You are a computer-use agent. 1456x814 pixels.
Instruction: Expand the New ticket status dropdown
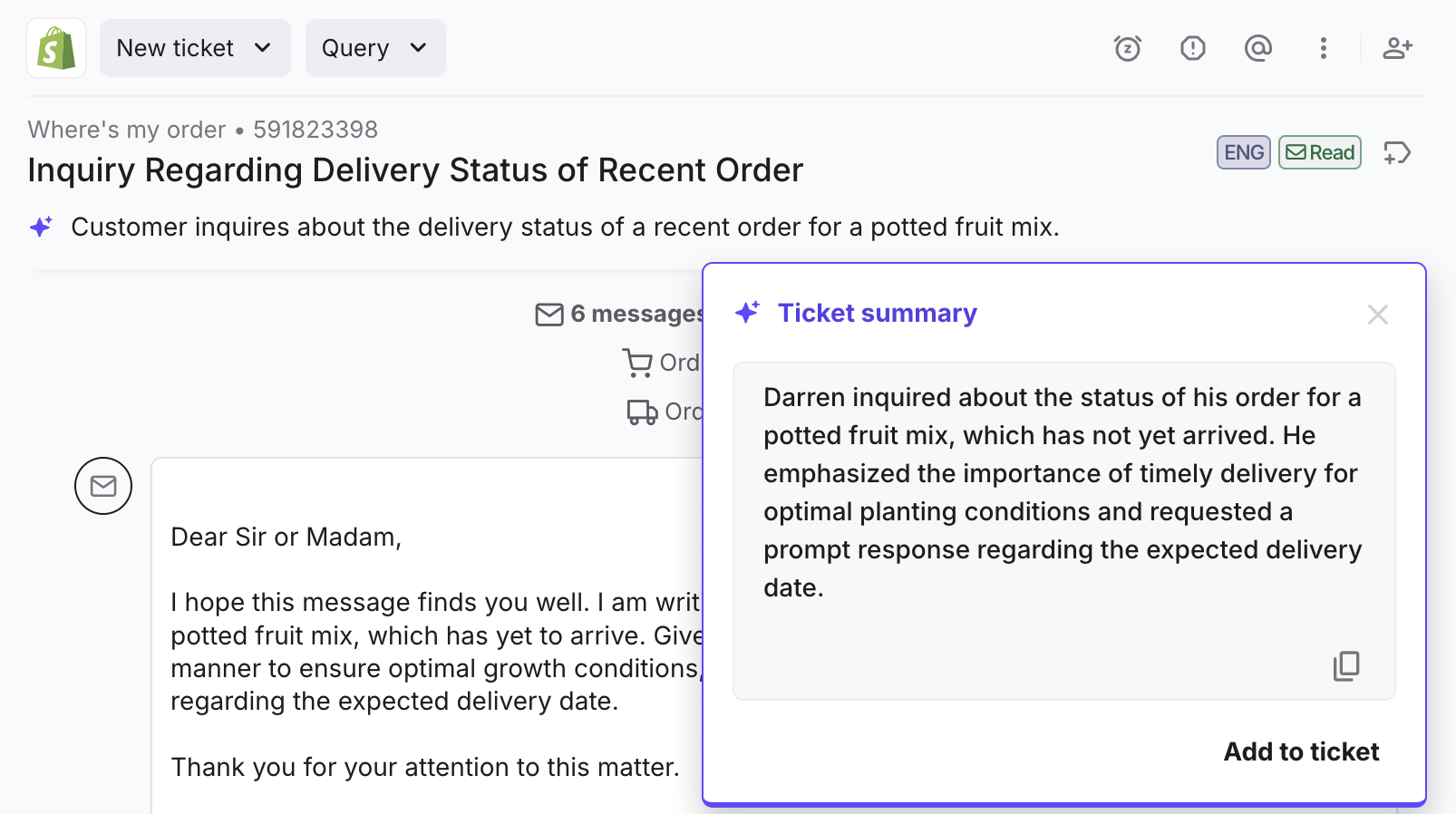point(195,48)
